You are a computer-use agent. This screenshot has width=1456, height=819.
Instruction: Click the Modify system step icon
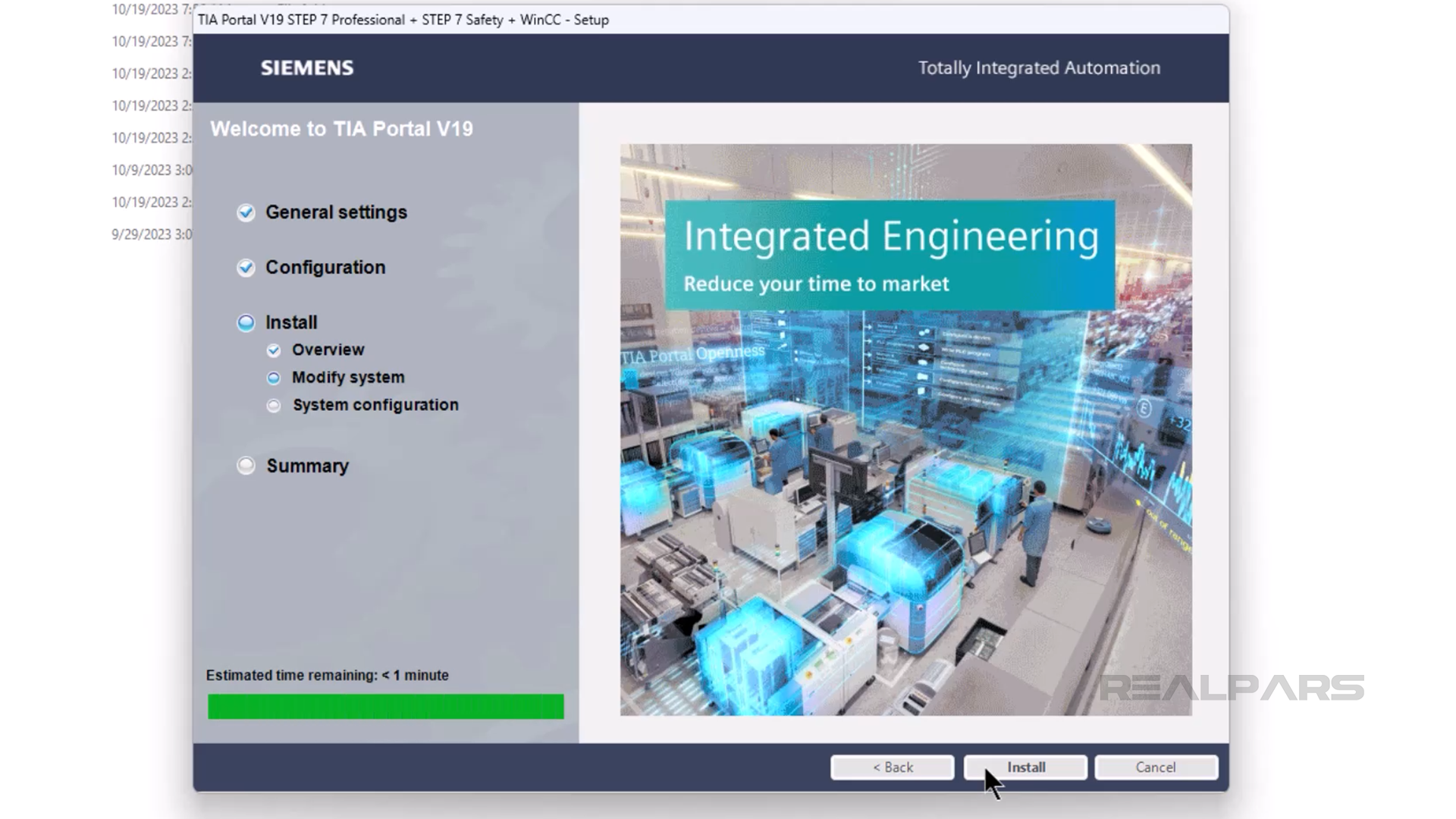point(274,378)
